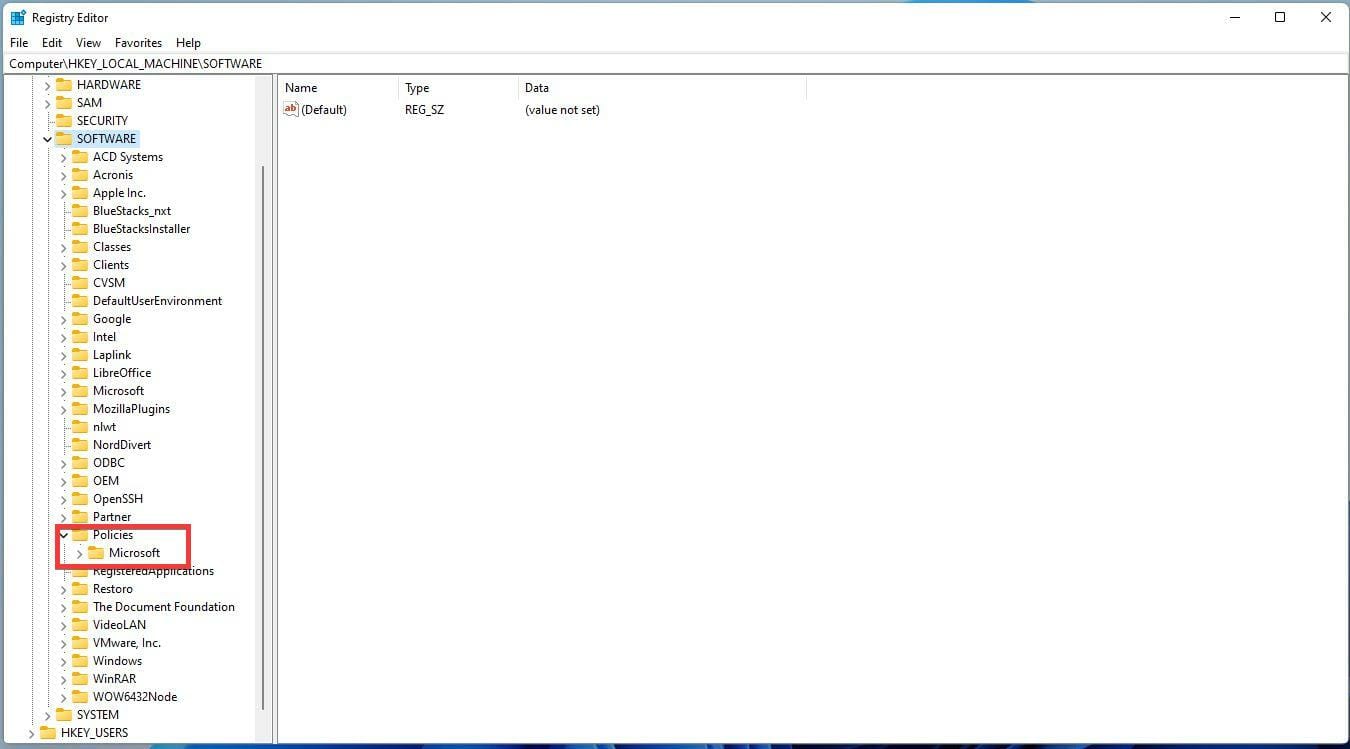1350x749 pixels.
Task: Expand the VMware, Inc. key
Action: point(63,643)
